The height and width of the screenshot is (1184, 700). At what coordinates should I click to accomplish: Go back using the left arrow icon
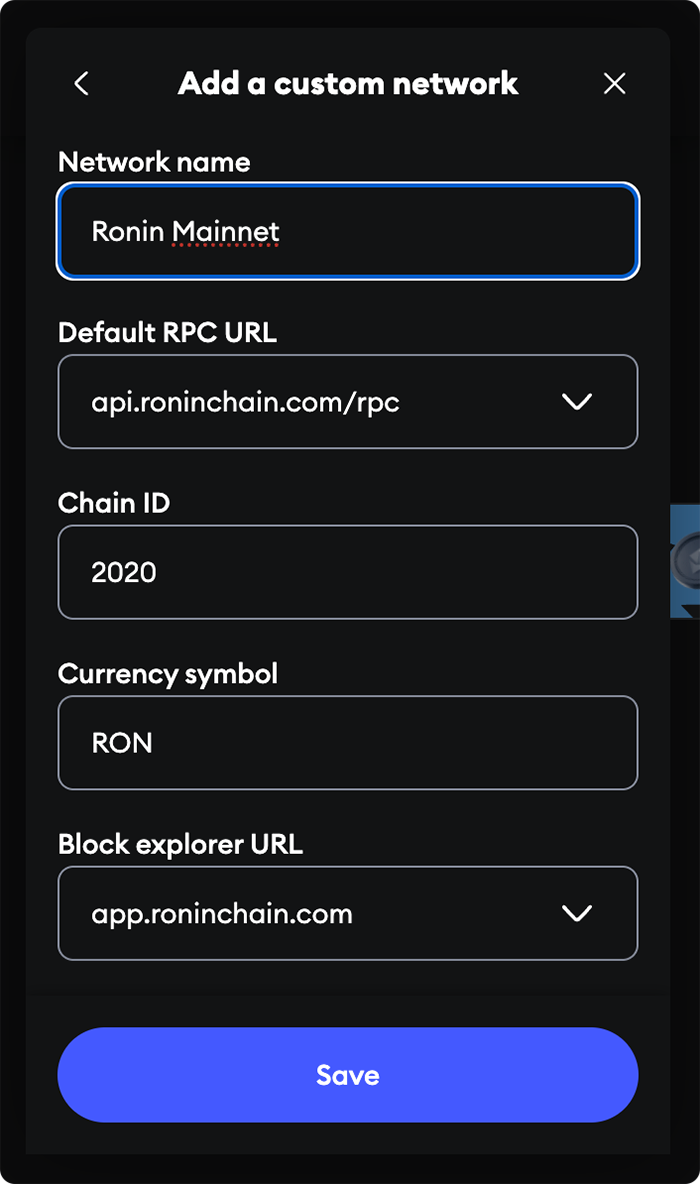pos(82,83)
